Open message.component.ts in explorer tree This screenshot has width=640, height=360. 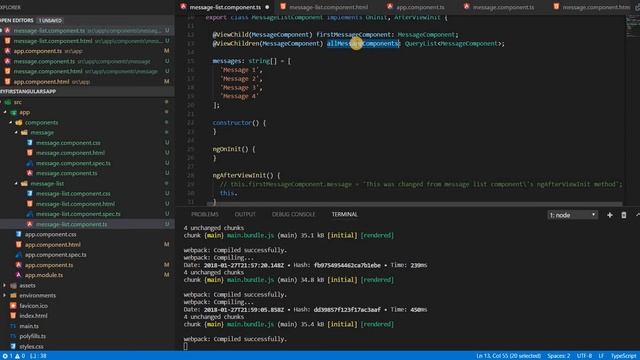coord(67,173)
